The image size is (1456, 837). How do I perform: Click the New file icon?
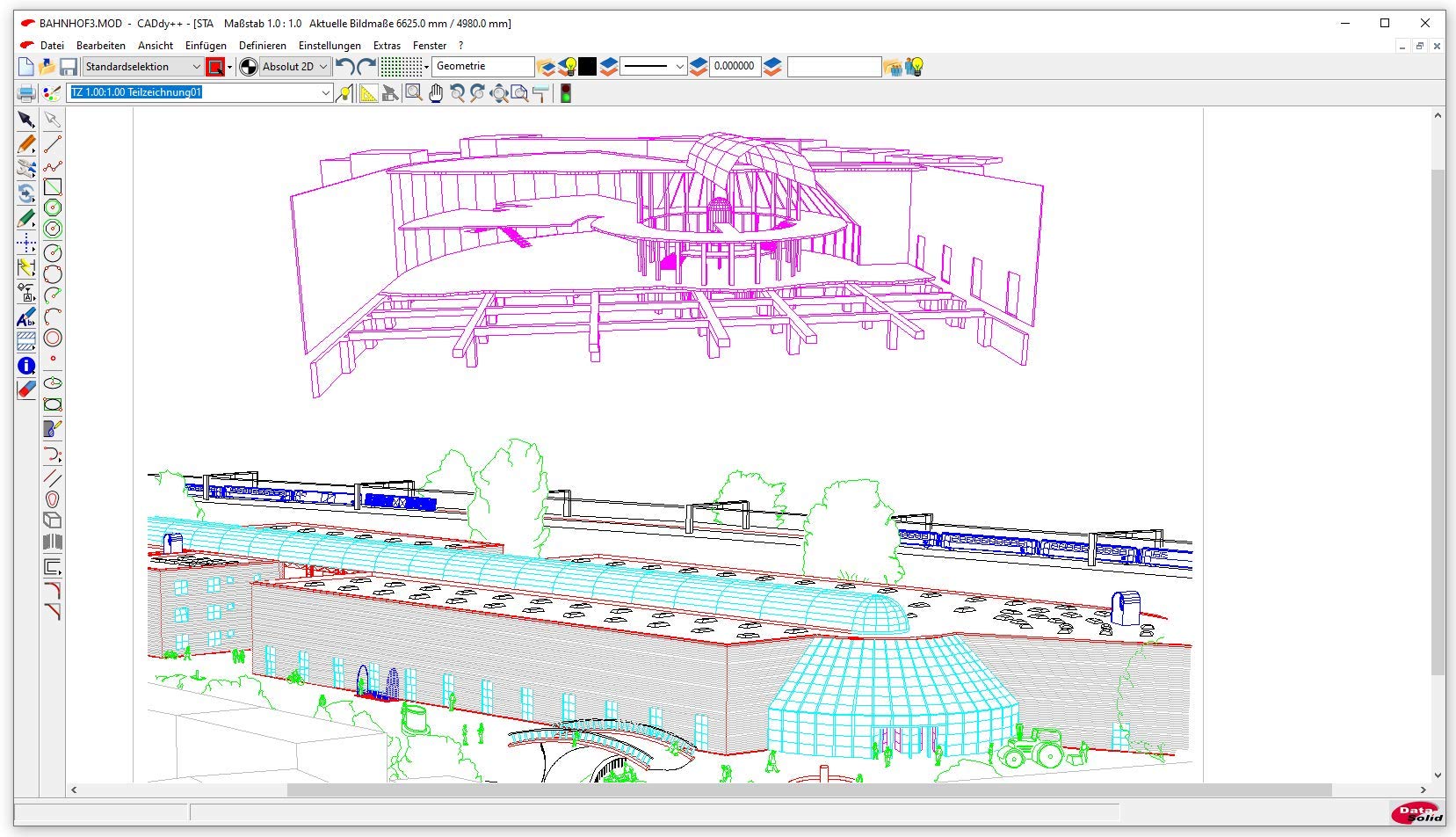25,67
